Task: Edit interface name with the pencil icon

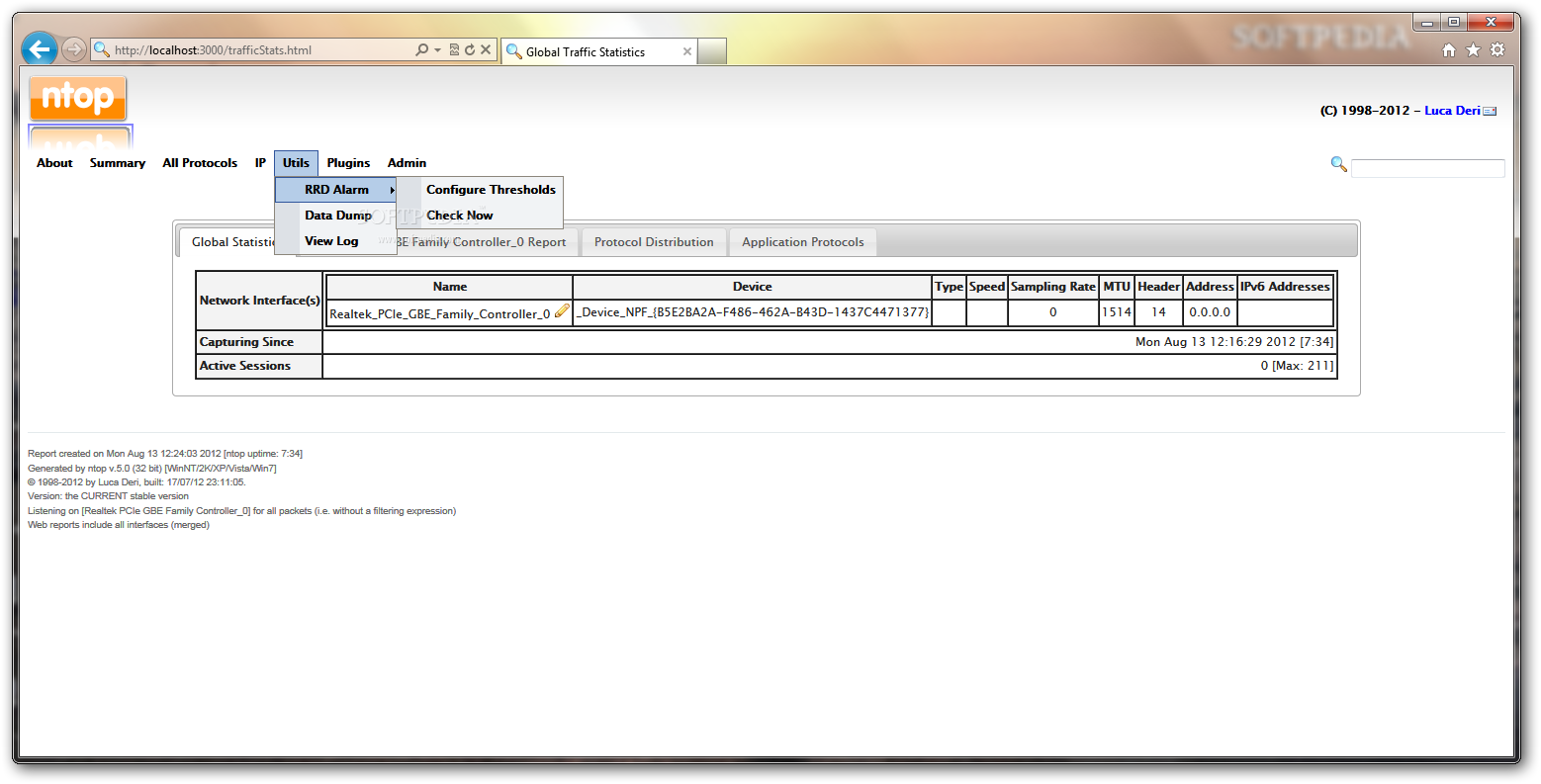Action: (x=562, y=310)
